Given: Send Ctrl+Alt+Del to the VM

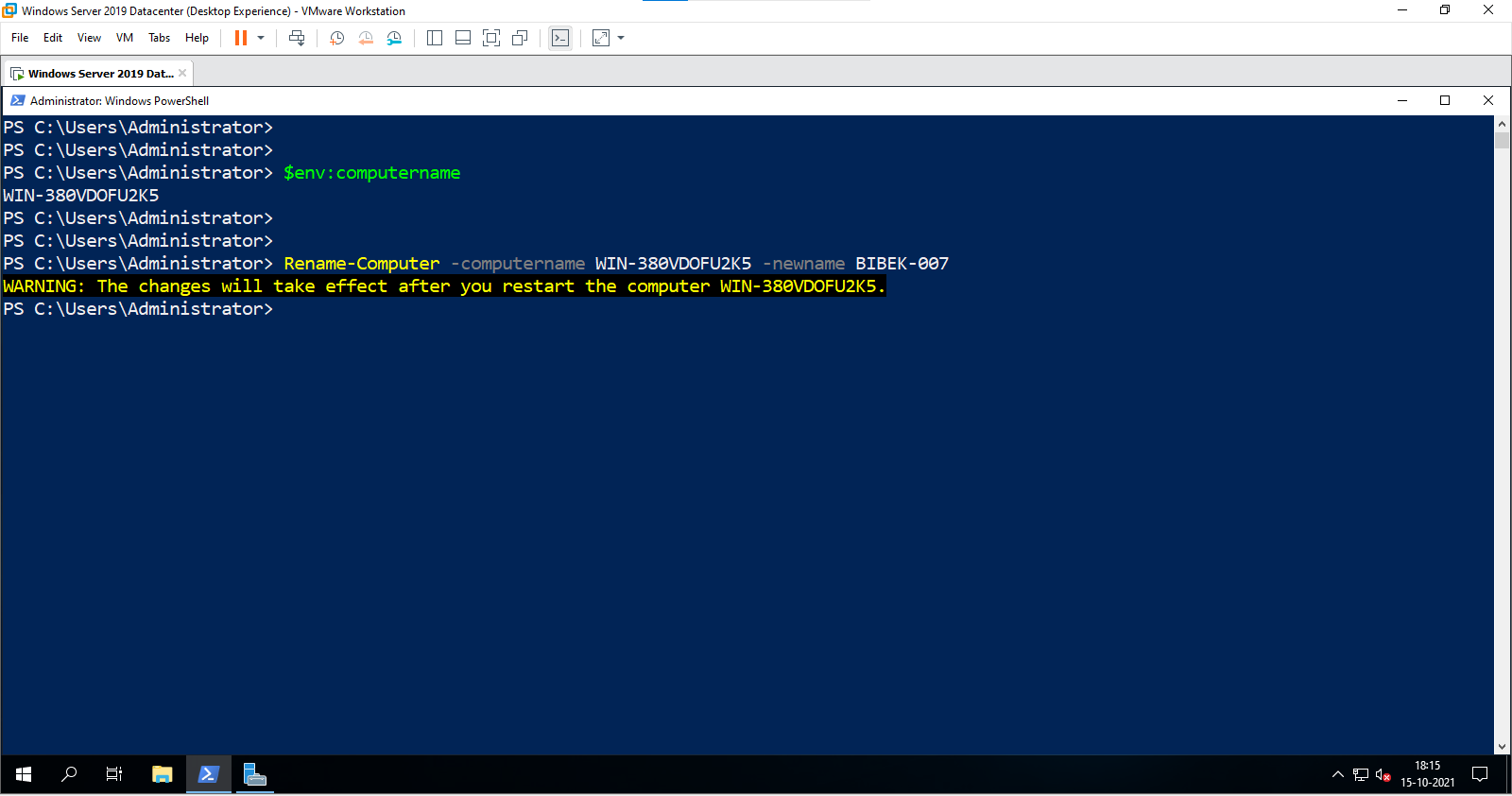Looking at the screenshot, I should click(x=297, y=38).
